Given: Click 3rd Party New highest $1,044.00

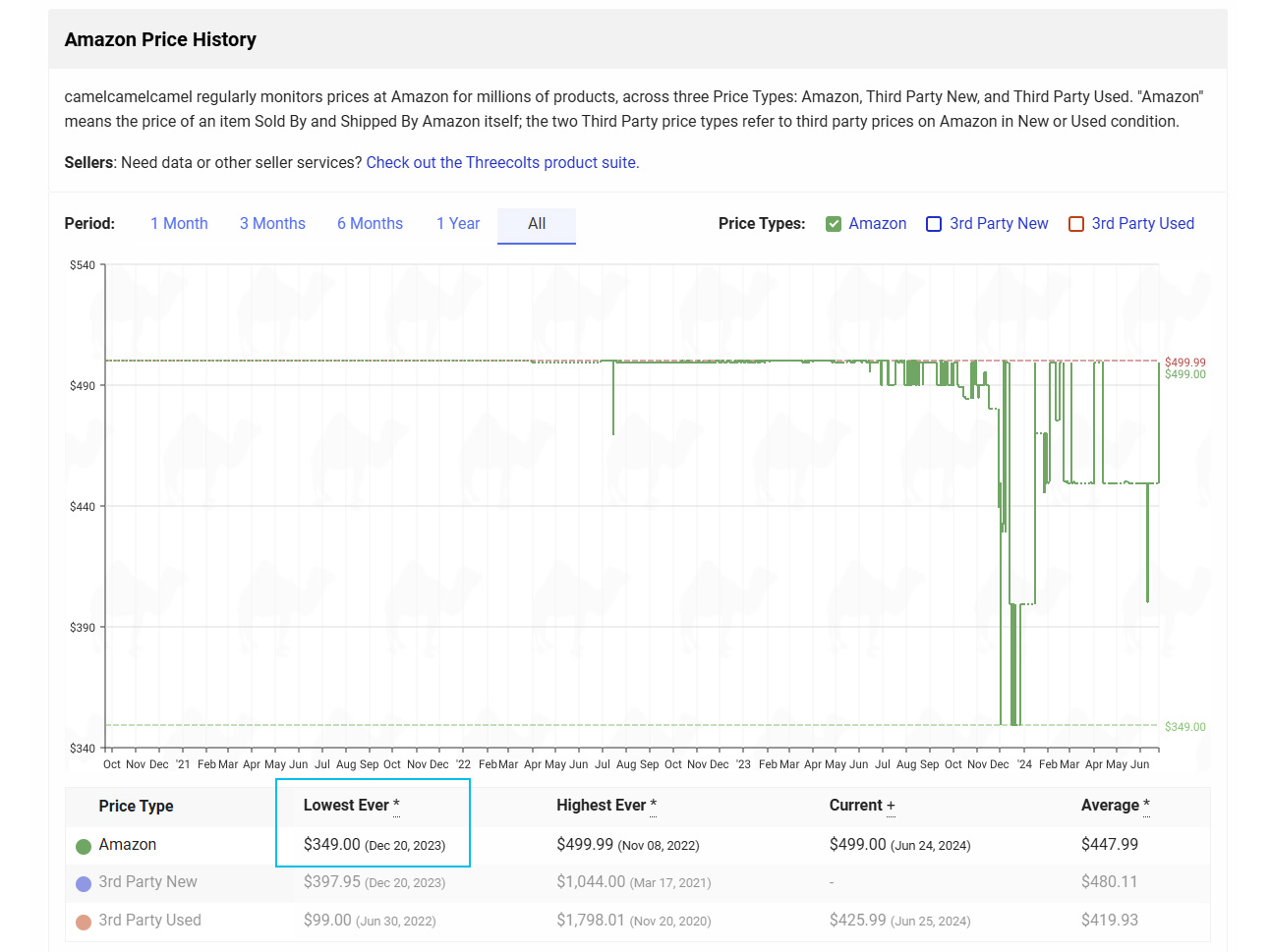Looking at the screenshot, I should [x=591, y=882].
